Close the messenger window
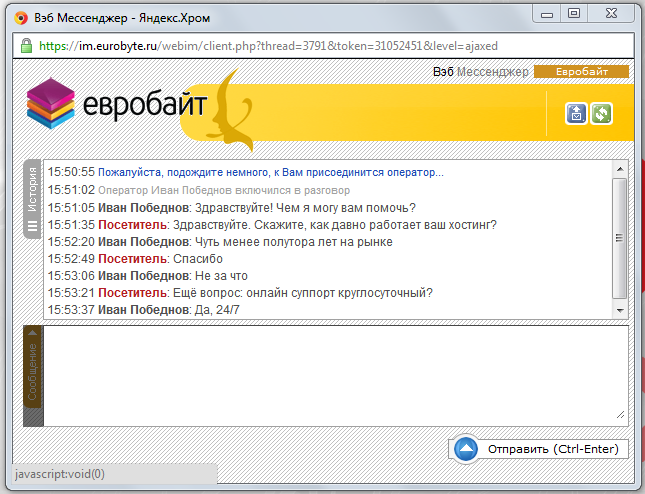This screenshot has height=494, width=645. click(x=611, y=14)
